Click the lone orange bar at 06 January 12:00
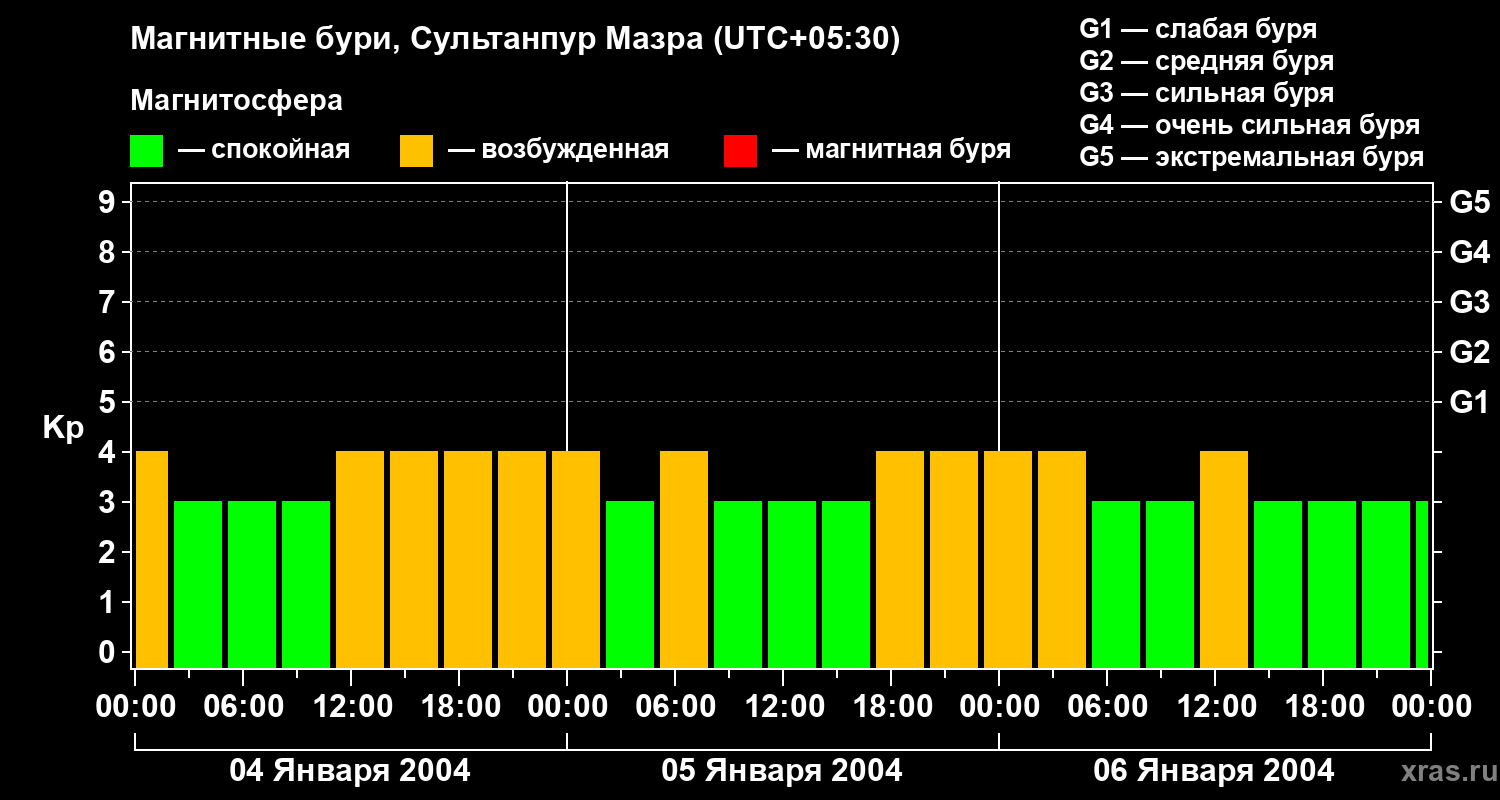This screenshot has height=800, width=1500. tap(1224, 559)
